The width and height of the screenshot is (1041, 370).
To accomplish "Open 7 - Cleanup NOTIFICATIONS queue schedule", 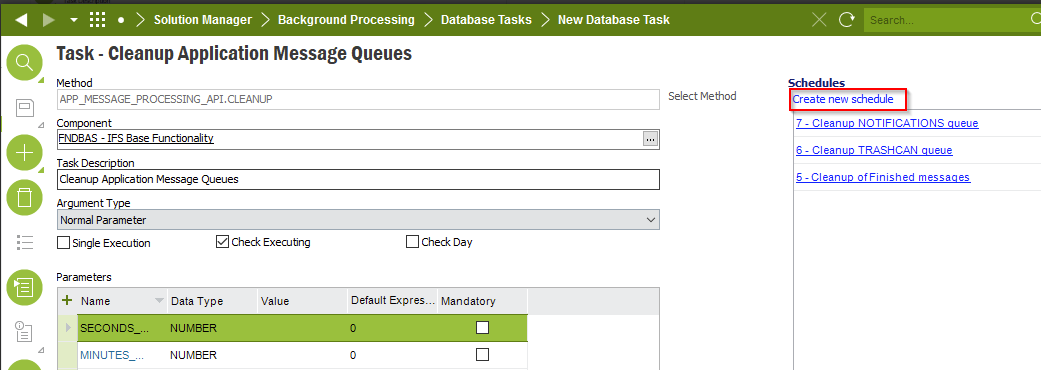I will click(x=887, y=123).
